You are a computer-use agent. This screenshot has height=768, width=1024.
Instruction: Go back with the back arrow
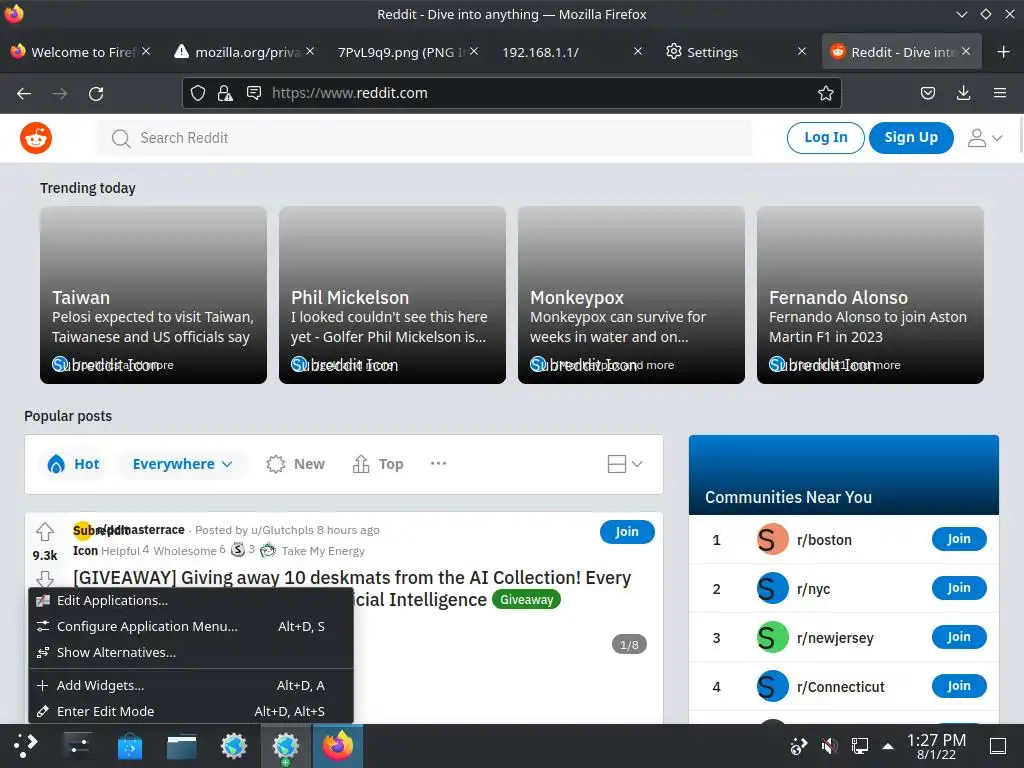[x=24, y=93]
